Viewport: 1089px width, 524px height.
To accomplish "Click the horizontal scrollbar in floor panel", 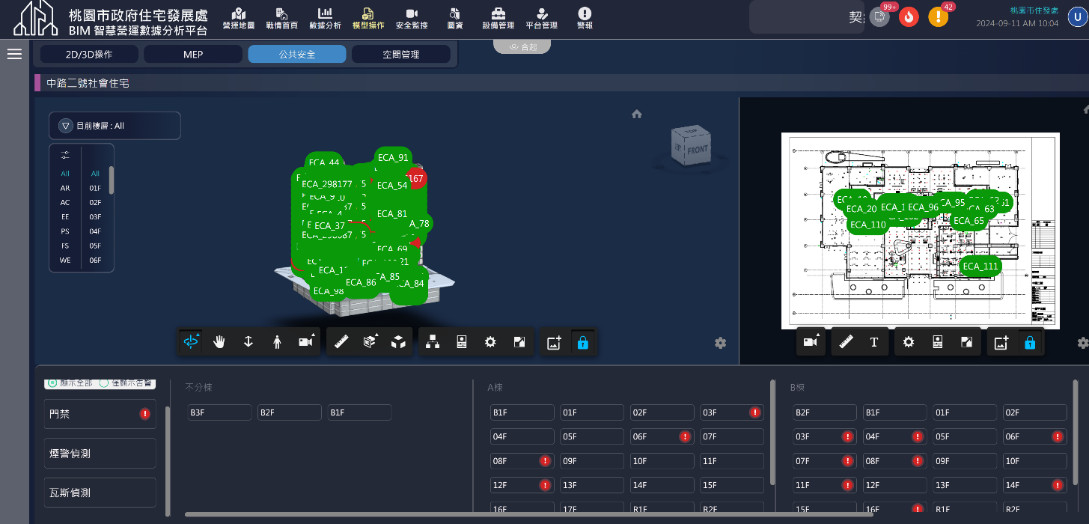I will click(x=529, y=514).
